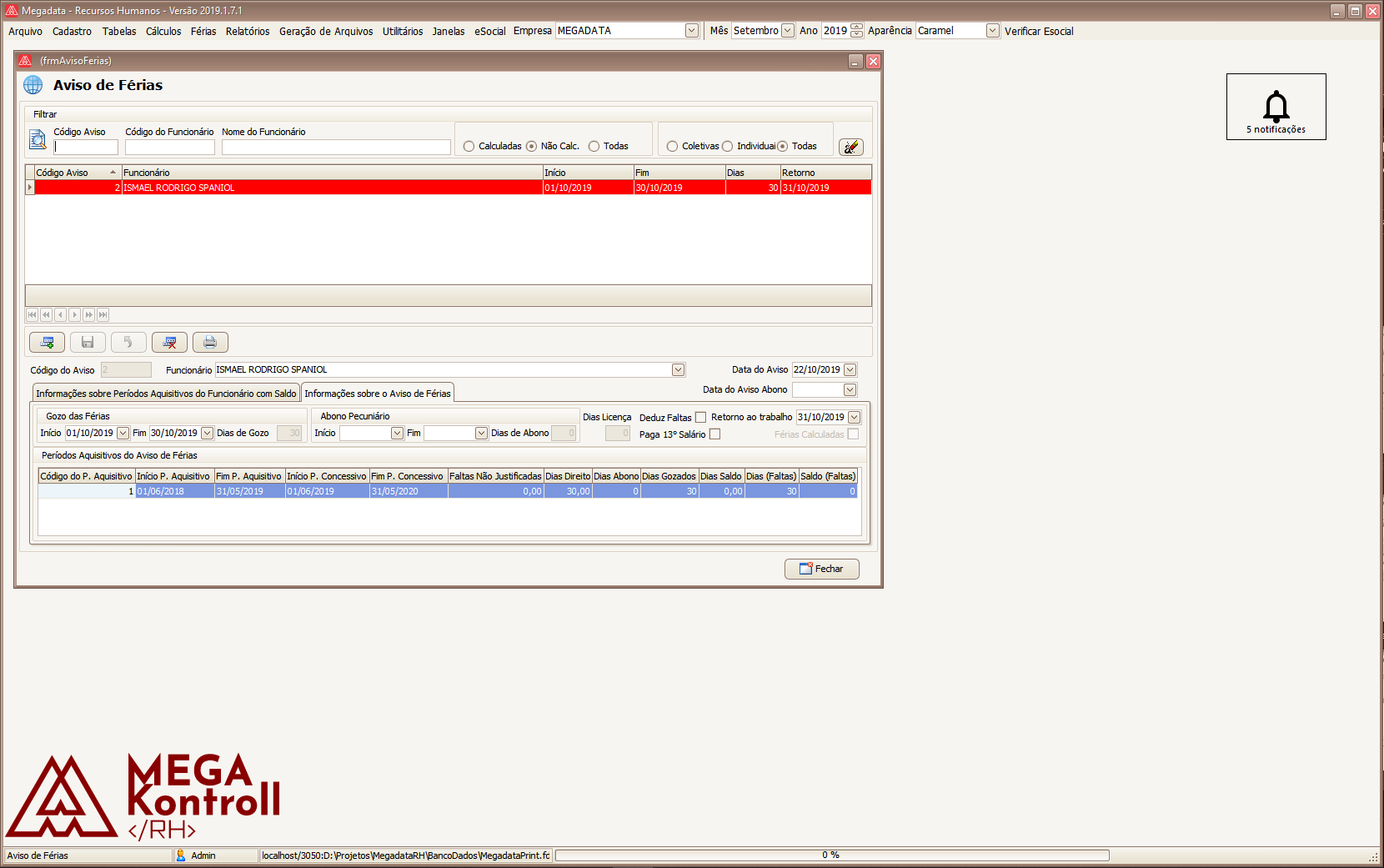Select the Coletivas radio option

coord(673,147)
